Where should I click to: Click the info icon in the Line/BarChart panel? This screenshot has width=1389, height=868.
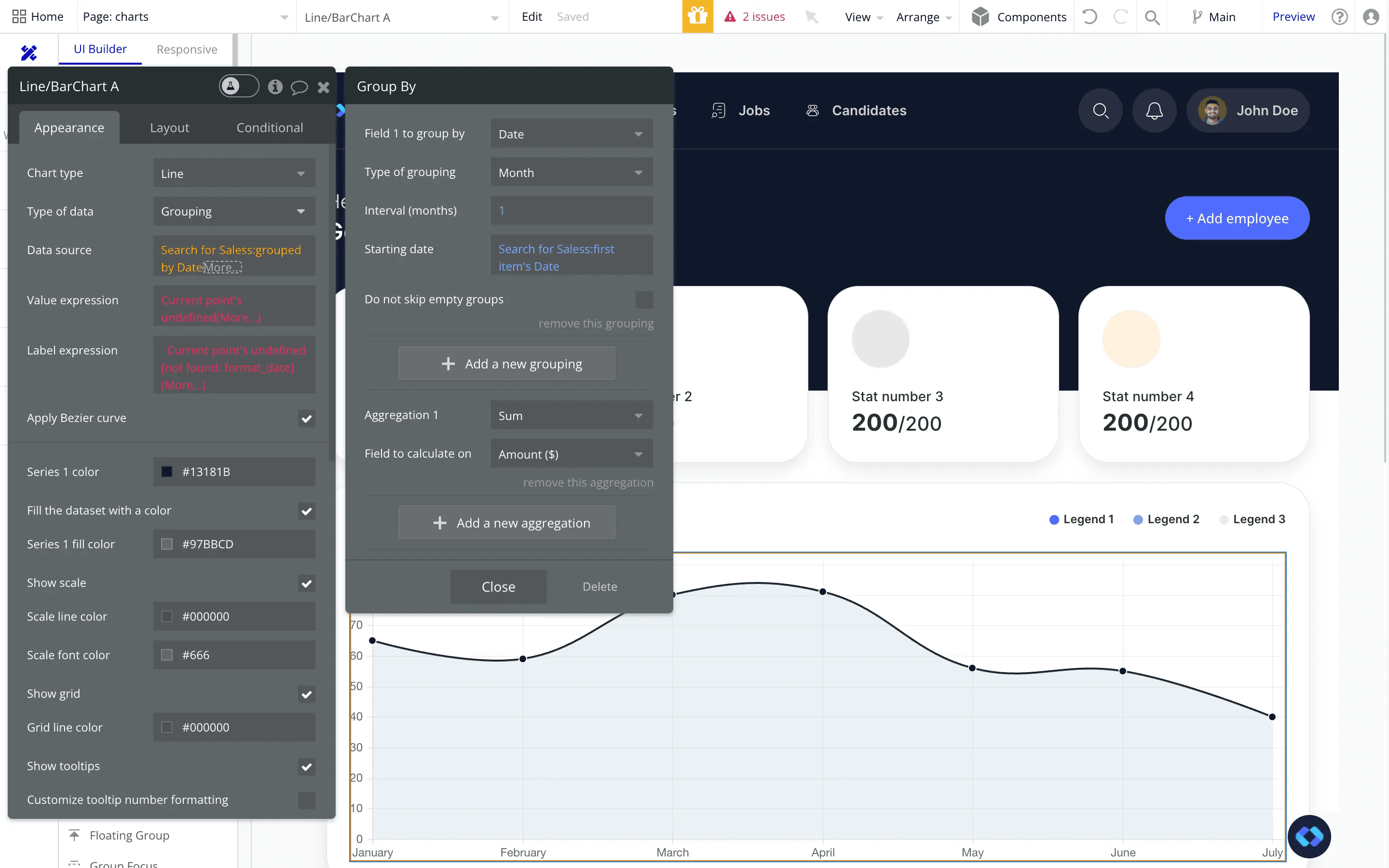[x=275, y=87]
